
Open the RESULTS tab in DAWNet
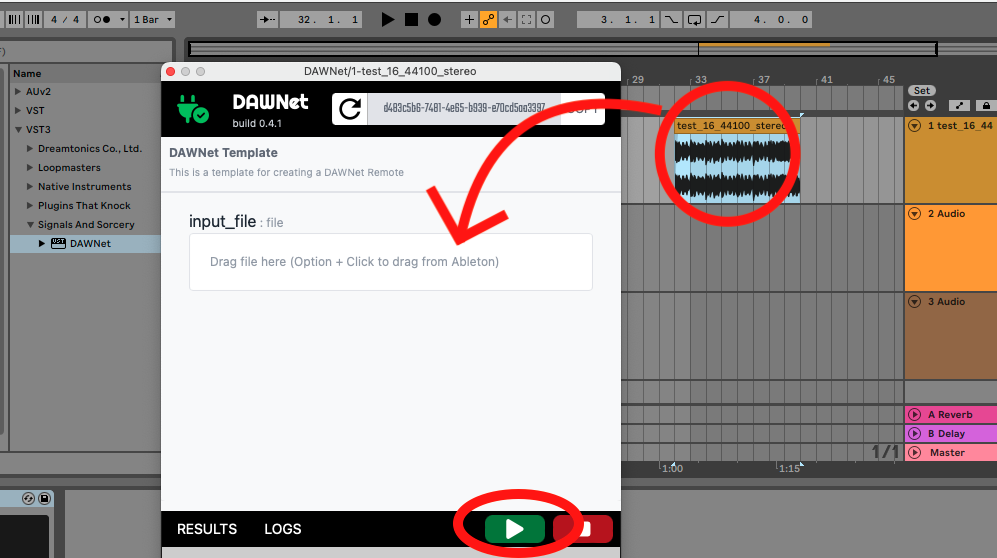click(x=207, y=529)
